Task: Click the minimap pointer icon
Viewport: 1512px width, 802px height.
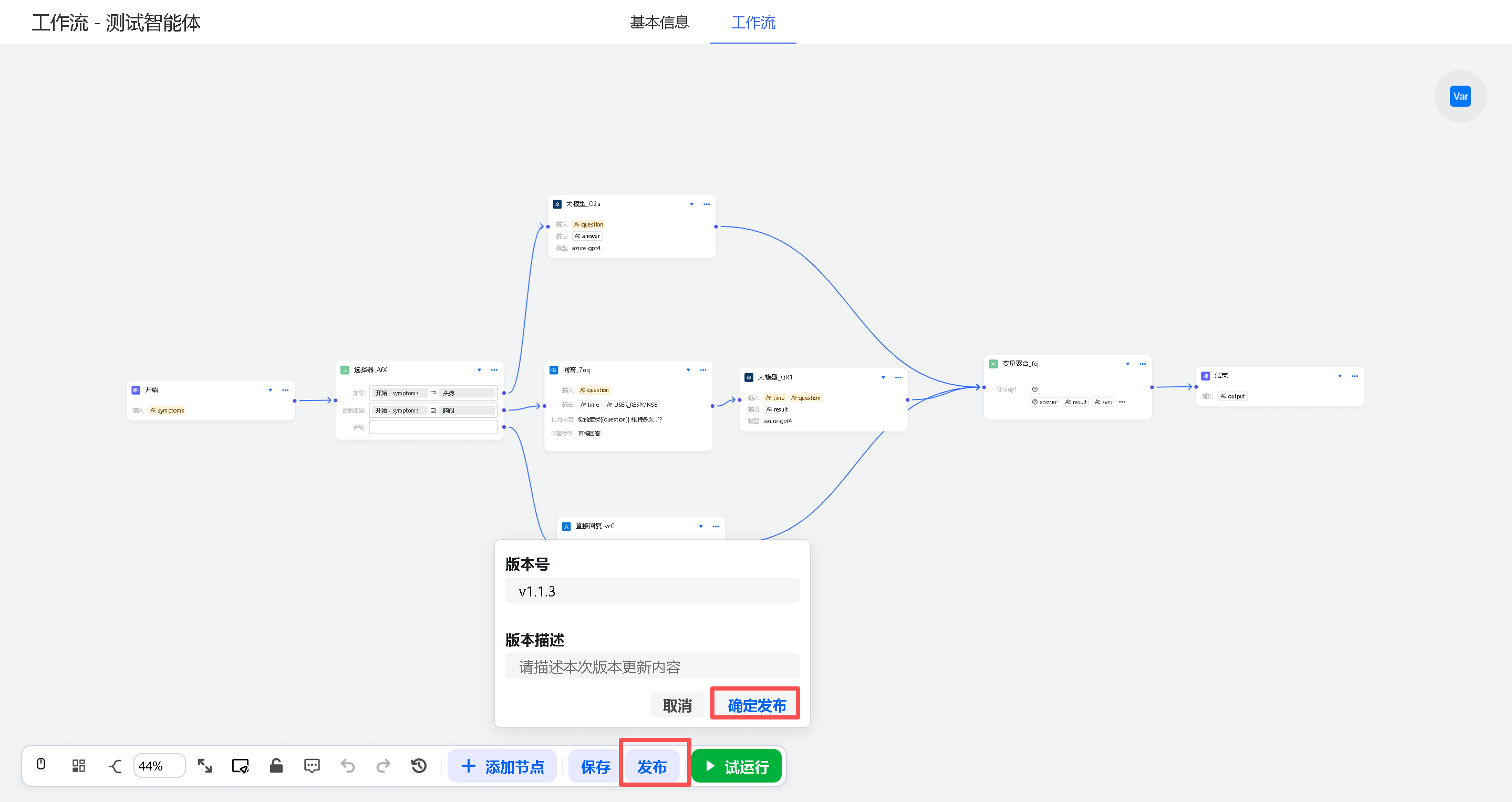Action: 241,766
